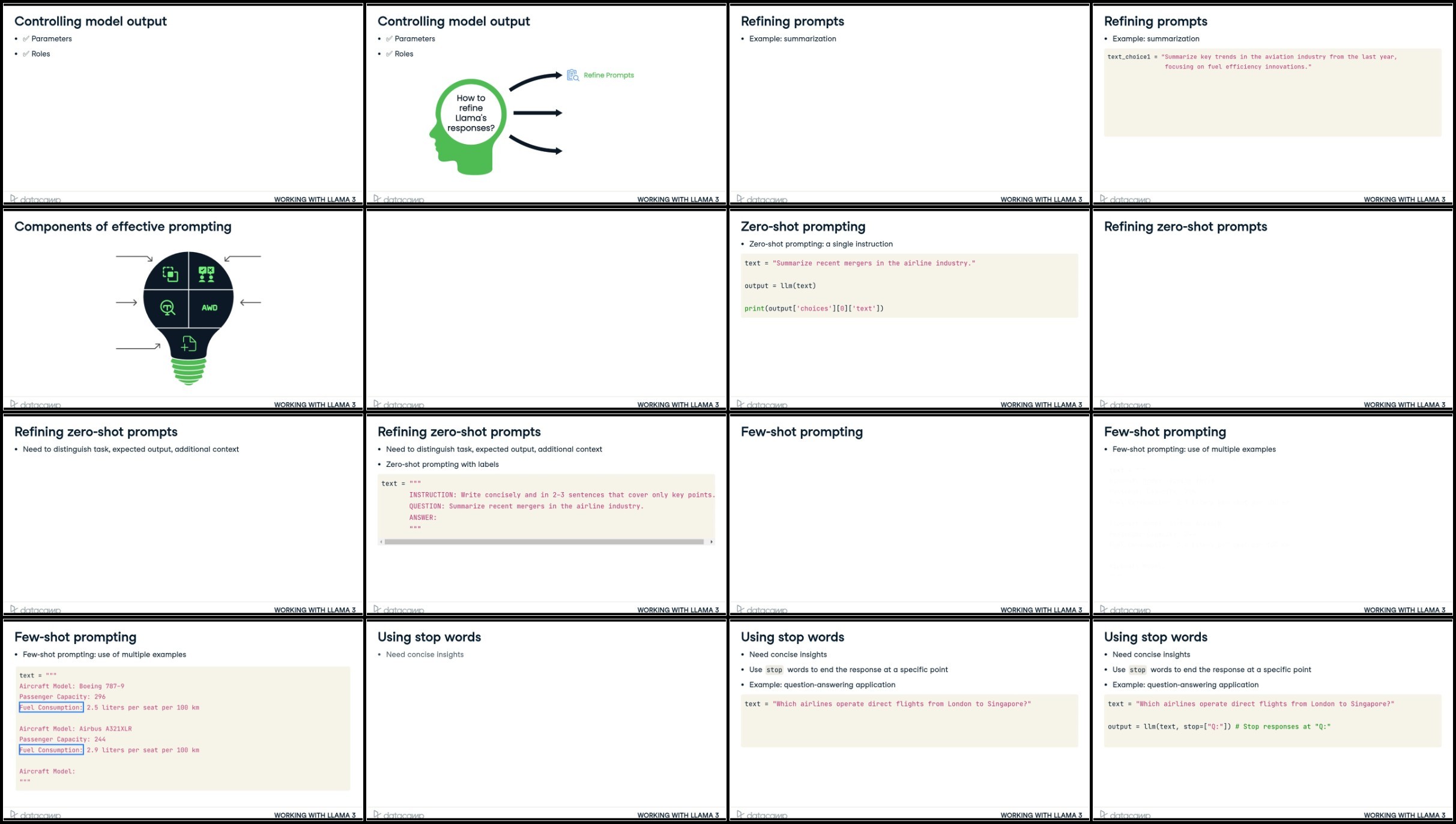Click the lightbulb's people-with-checkboxes icon

(x=207, y=274)
